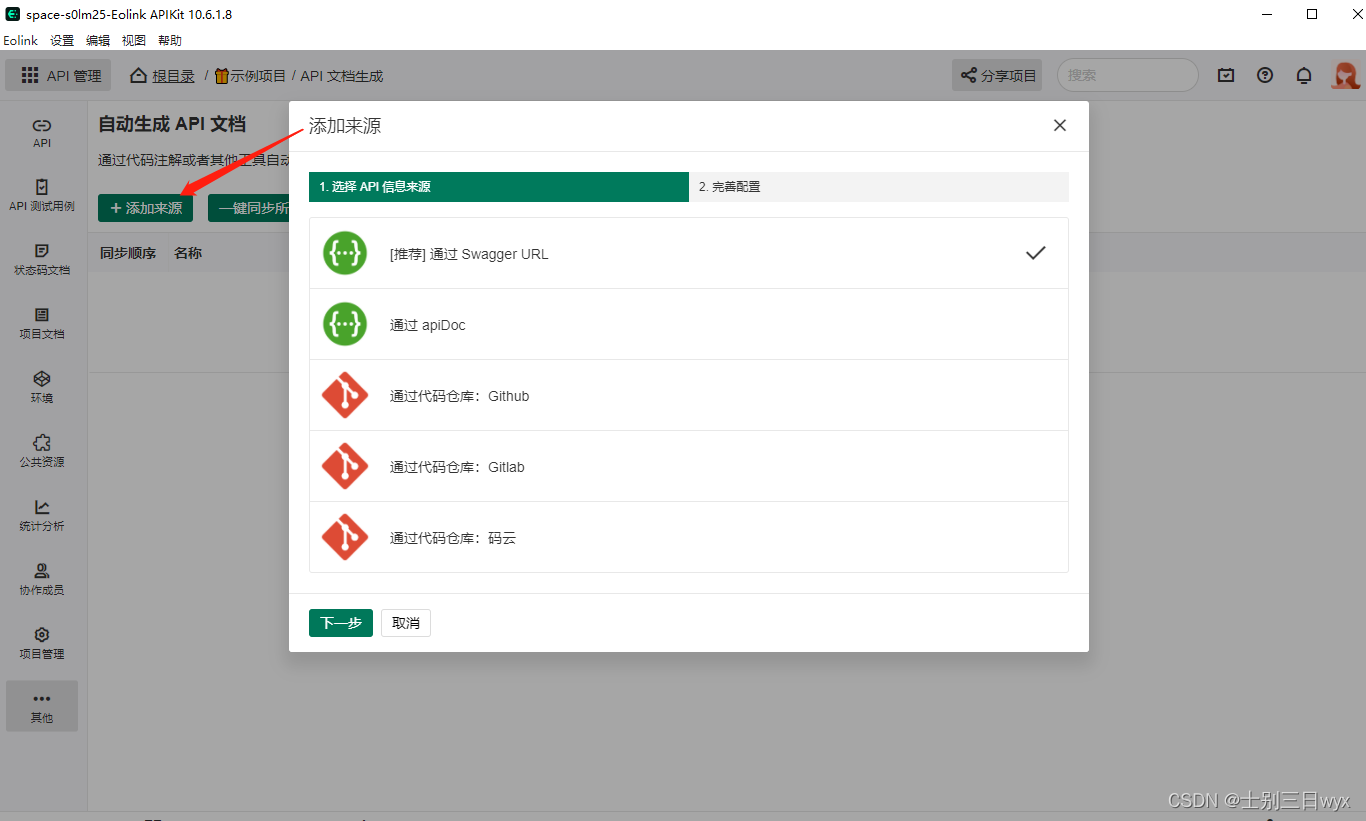Click the 取消 button

pyautogui.click(x=406, y=623)
